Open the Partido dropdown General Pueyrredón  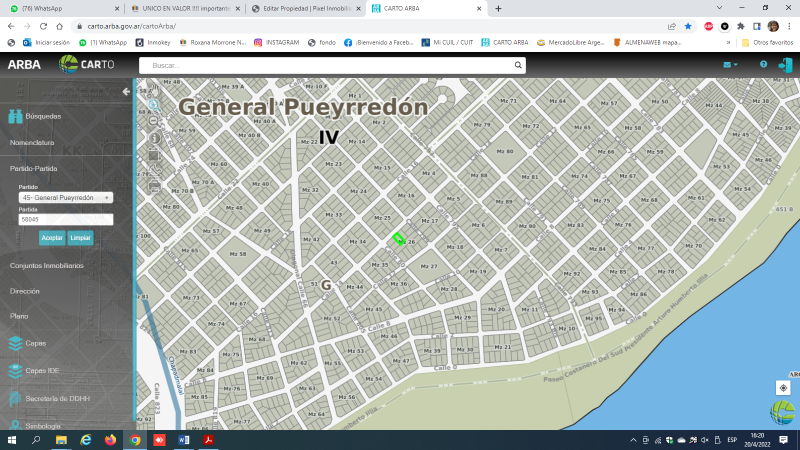(x=66, y=197)
